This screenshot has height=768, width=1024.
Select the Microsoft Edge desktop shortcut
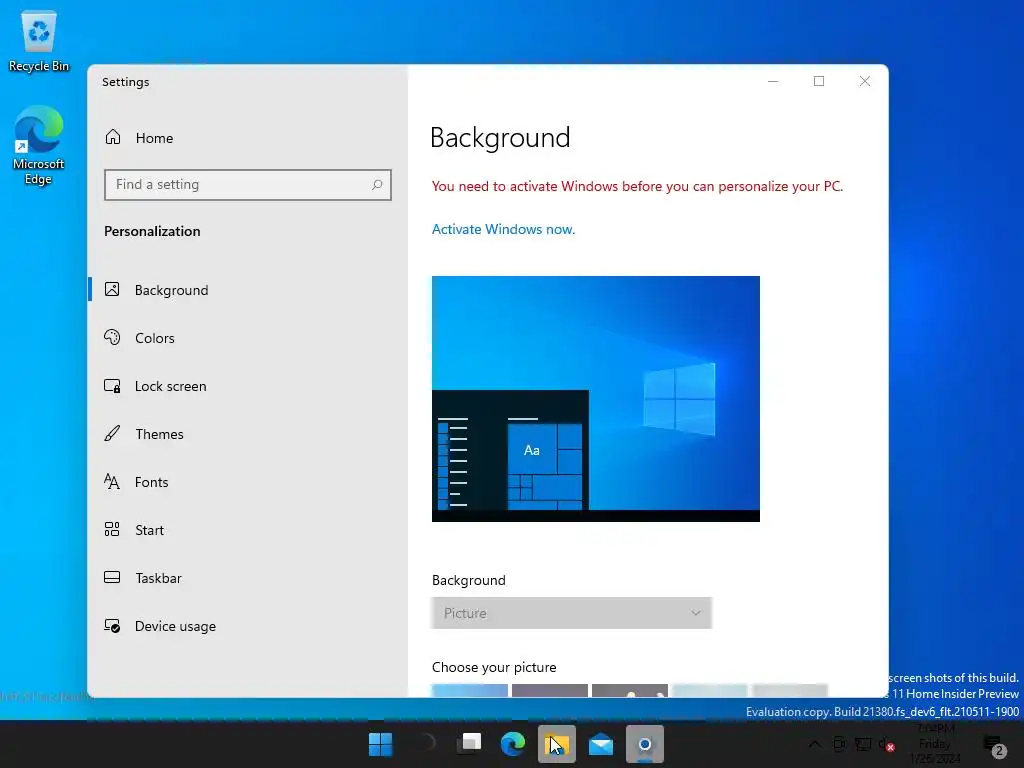[39, 145]
